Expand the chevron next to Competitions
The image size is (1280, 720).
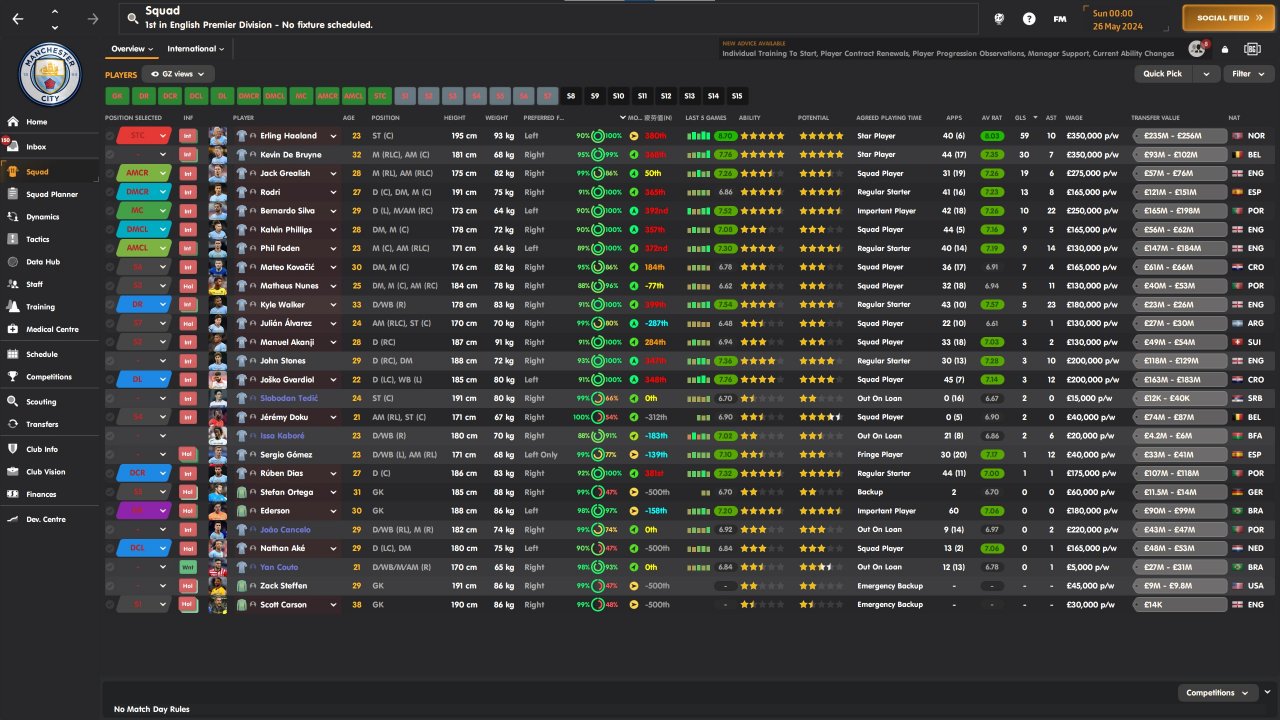pos(1267,691)
